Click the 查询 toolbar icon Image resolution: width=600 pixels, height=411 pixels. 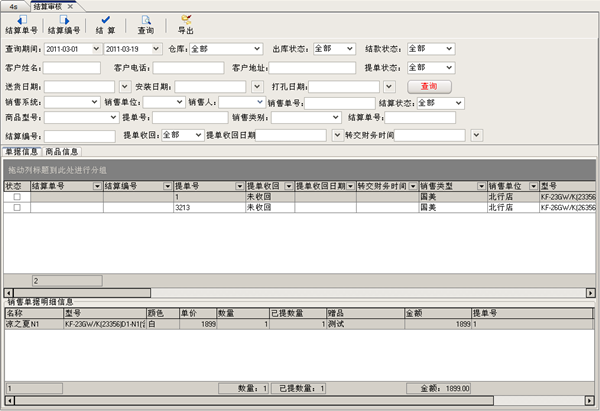point(145,24)
